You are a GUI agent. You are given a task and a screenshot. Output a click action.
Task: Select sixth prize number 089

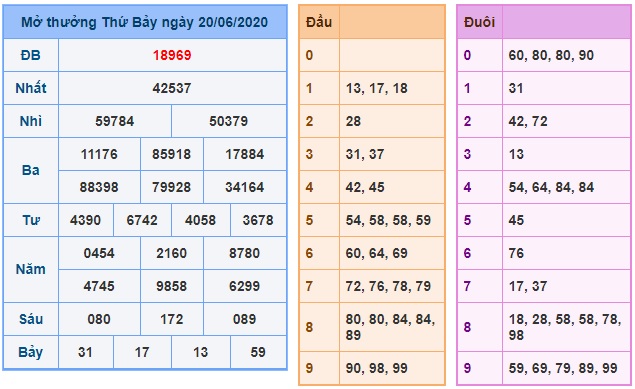[x=245, y=319]
